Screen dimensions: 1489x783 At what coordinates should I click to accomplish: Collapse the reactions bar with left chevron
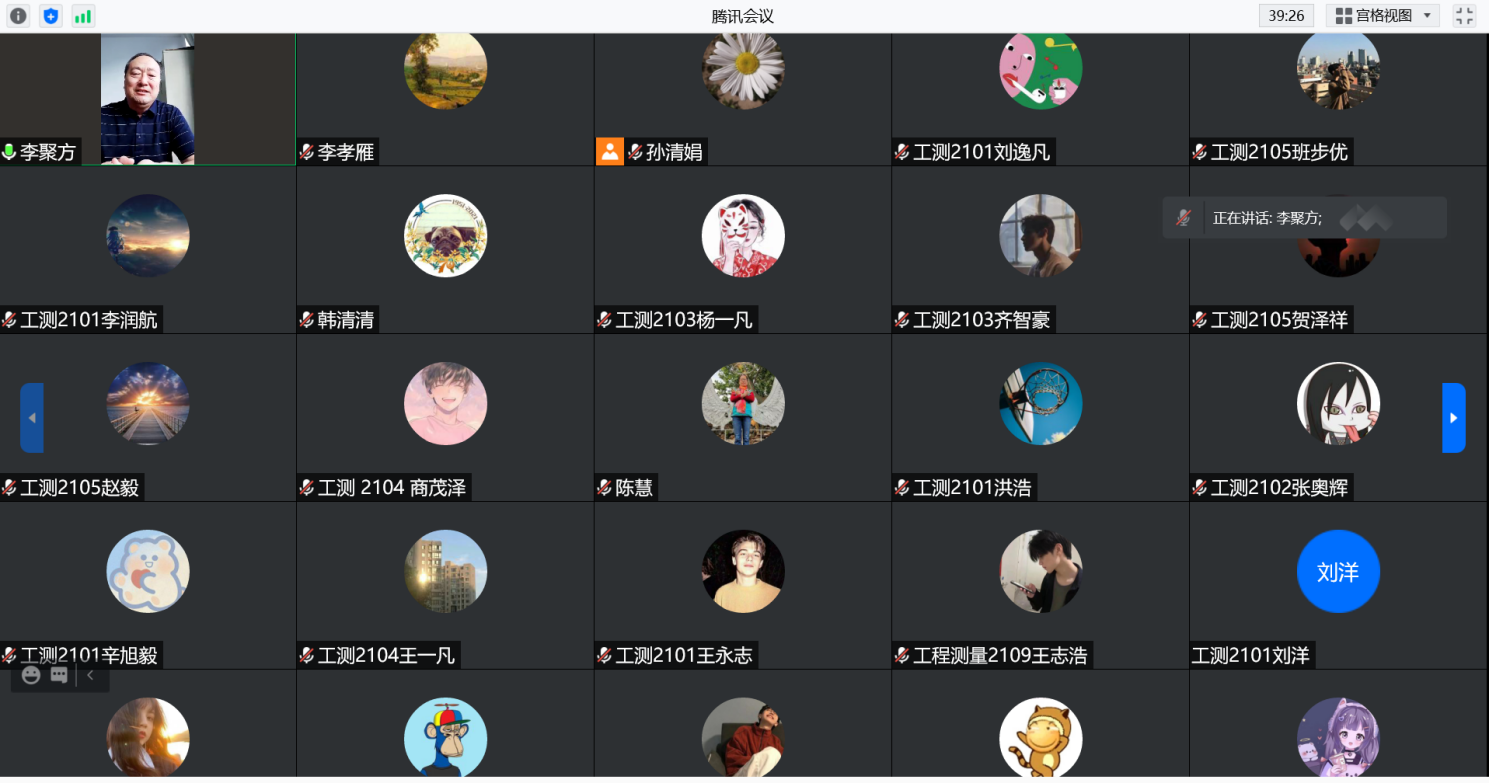[90, 675]
